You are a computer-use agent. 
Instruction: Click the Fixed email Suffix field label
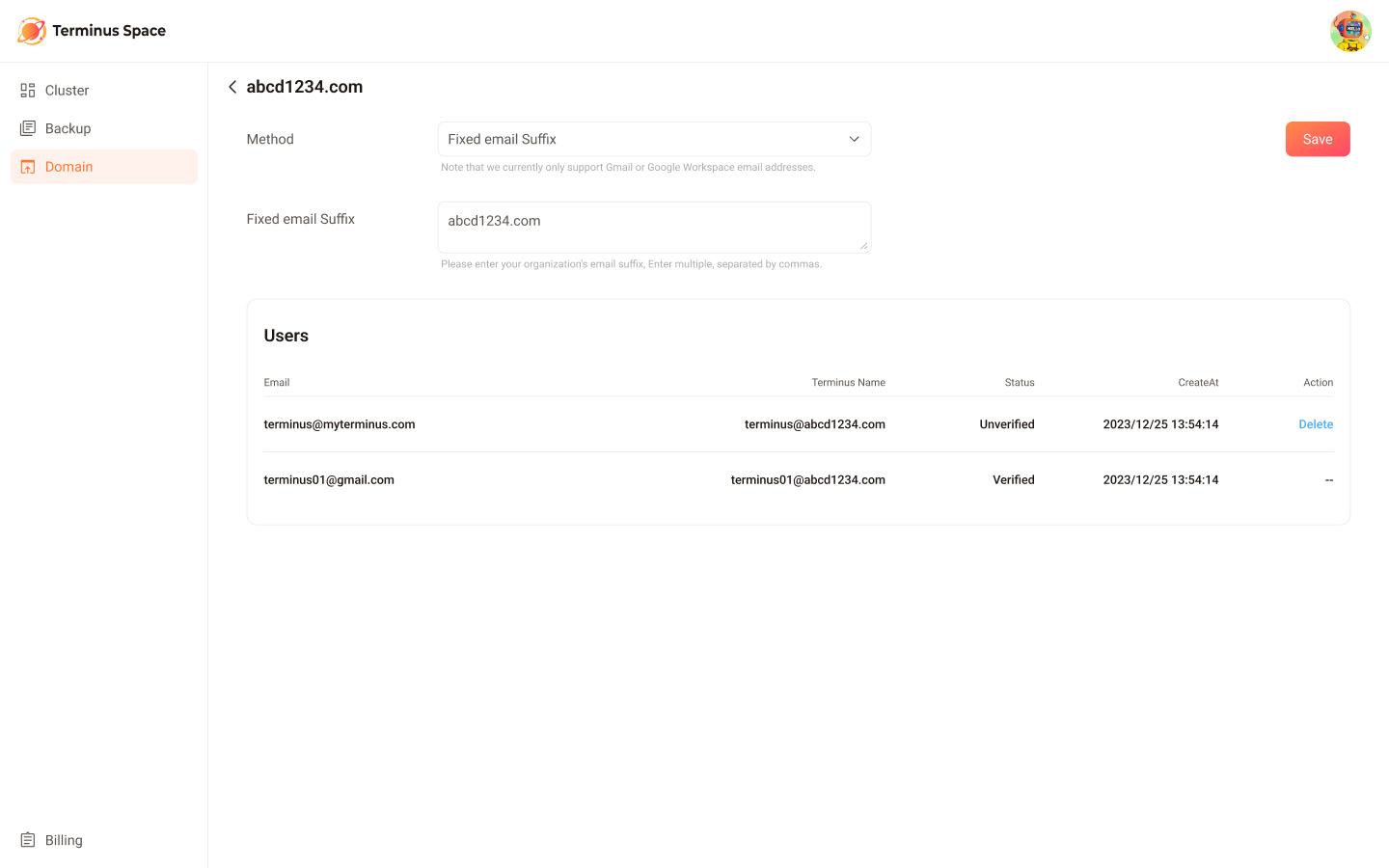(x=301, y=219)
